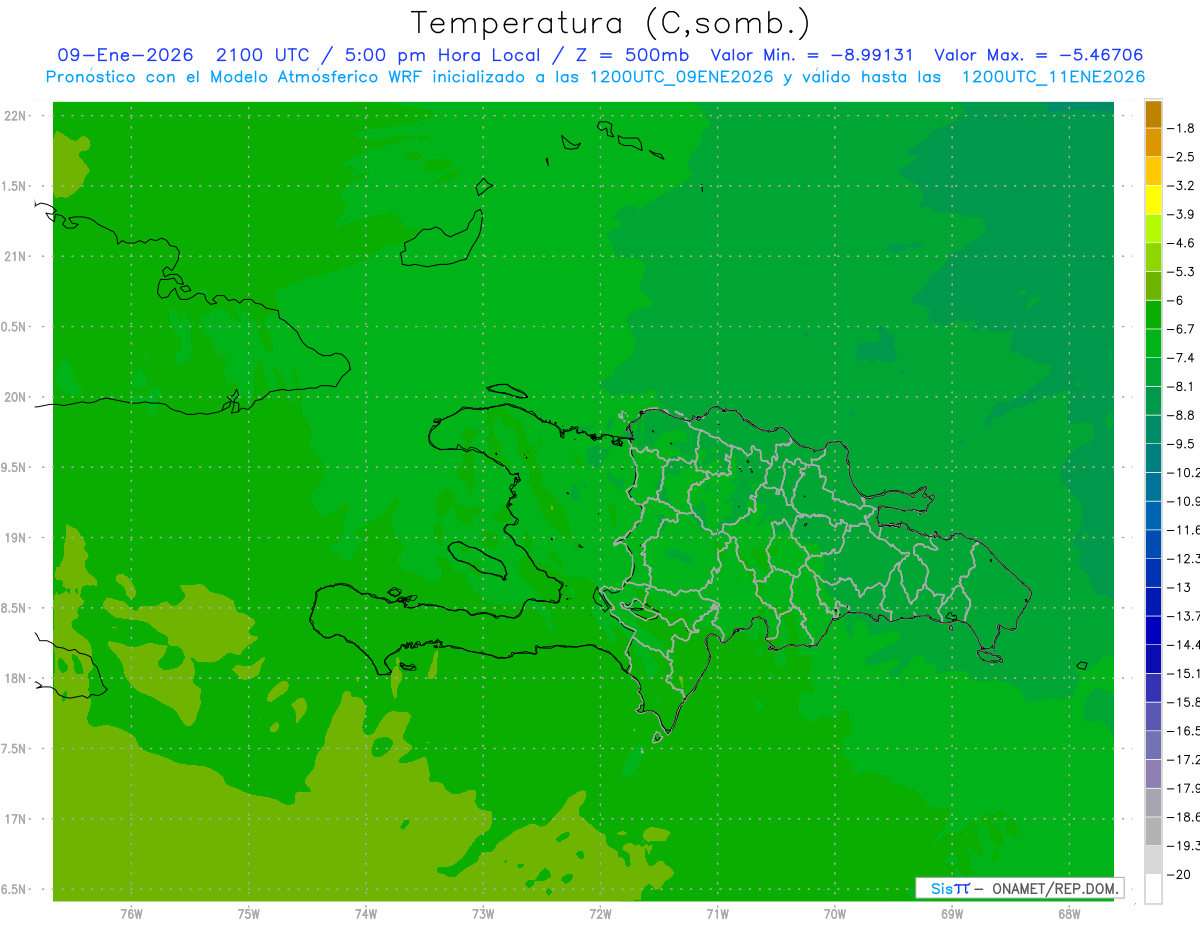
Task: Click the "18N" latitude label
Action: [x=15, y=678]
